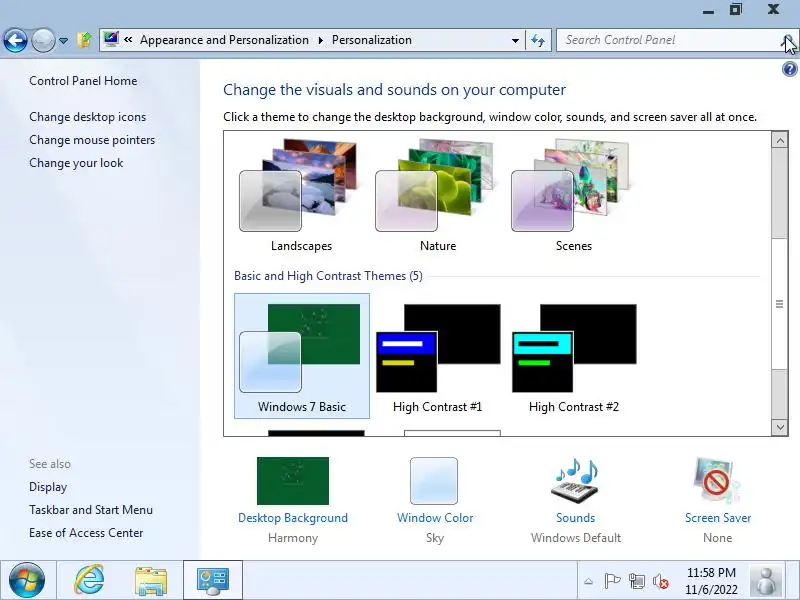This screenshot has height=600, width=800.
Task: Click the network status tray icon
Action: (x=637, y=581)
